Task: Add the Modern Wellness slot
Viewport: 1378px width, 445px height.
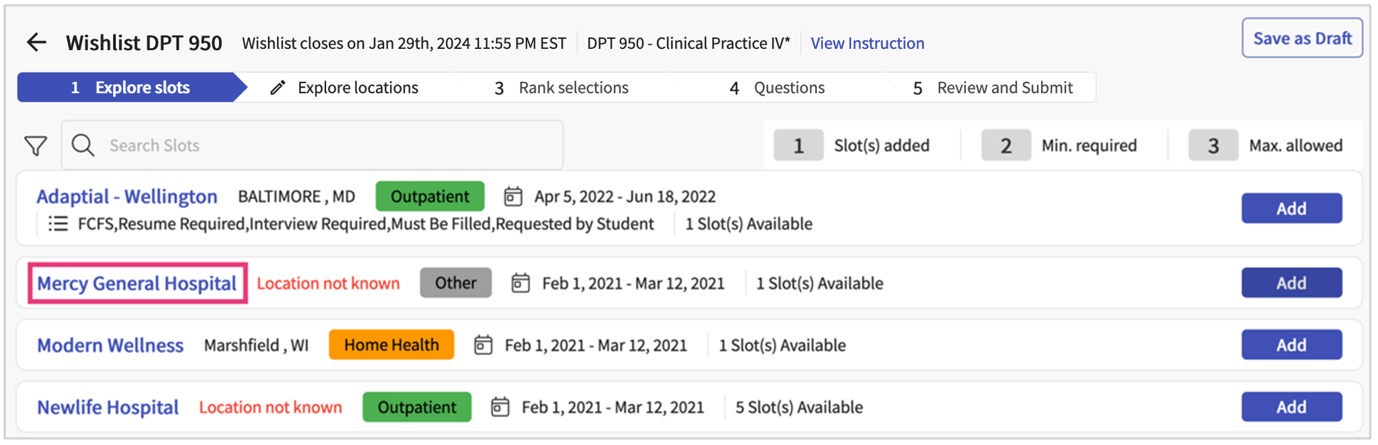Action: (1291, 345)
